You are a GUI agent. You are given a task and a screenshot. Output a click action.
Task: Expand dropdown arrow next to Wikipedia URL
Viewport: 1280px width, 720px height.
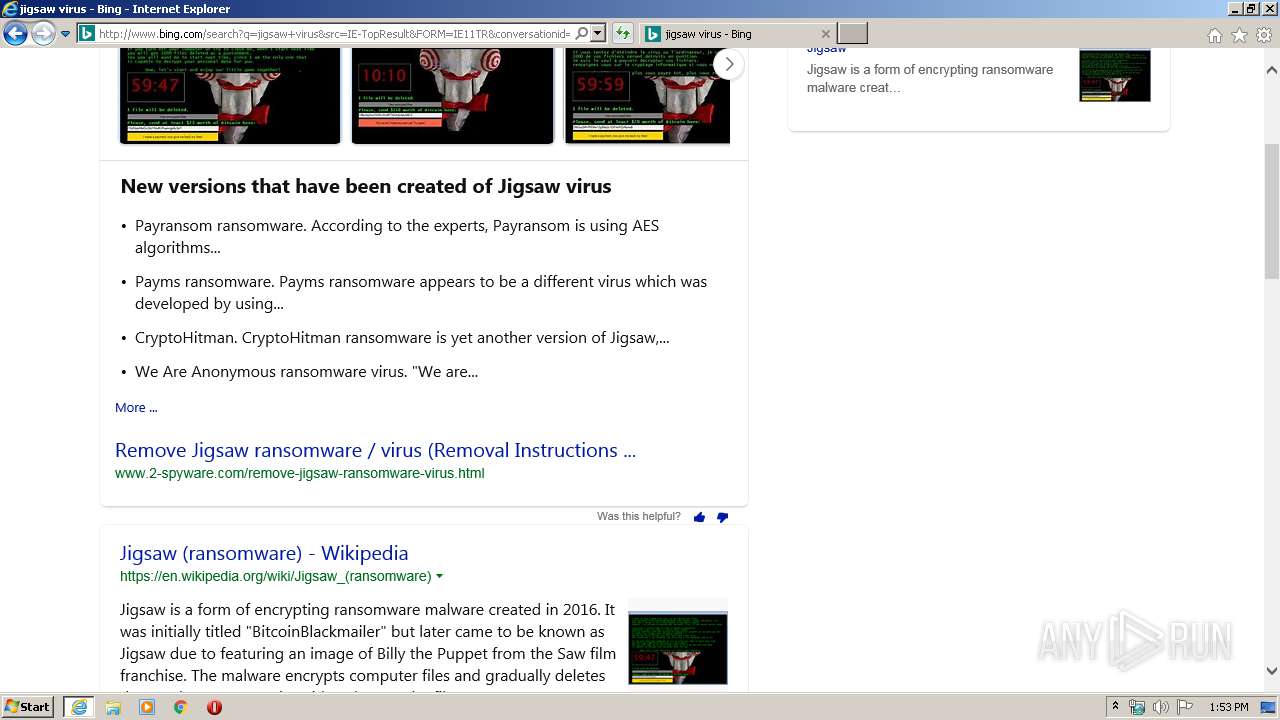(x=439, y=576)
